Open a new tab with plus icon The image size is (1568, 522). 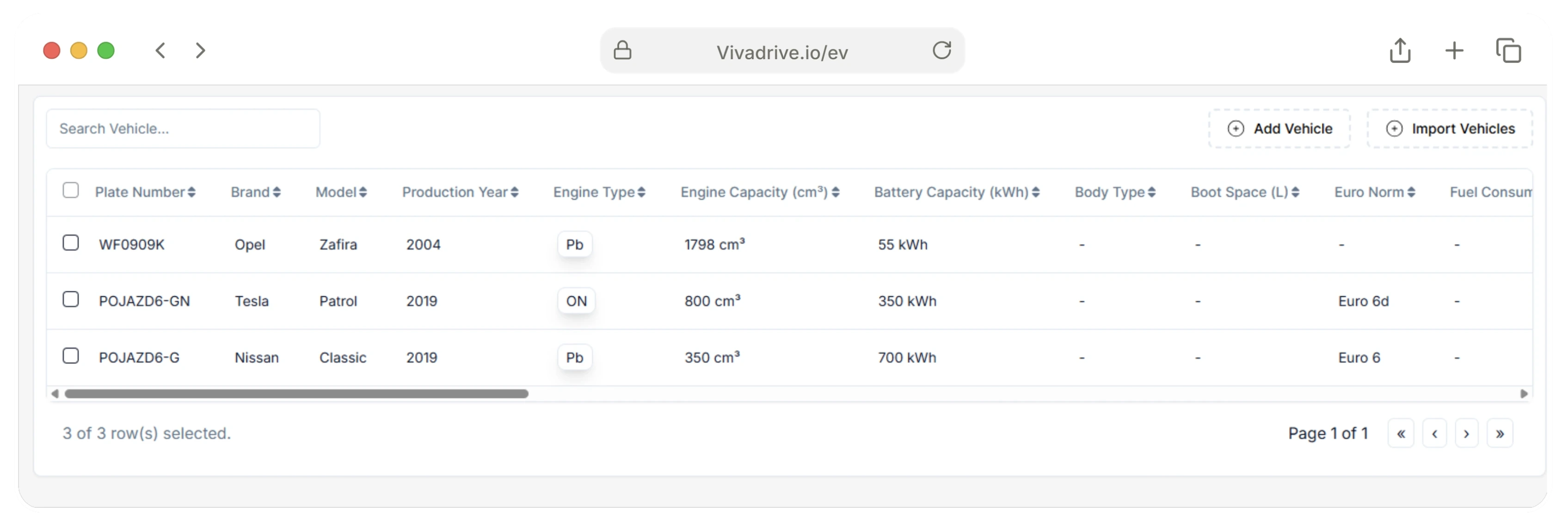(x=1454, y=50)
